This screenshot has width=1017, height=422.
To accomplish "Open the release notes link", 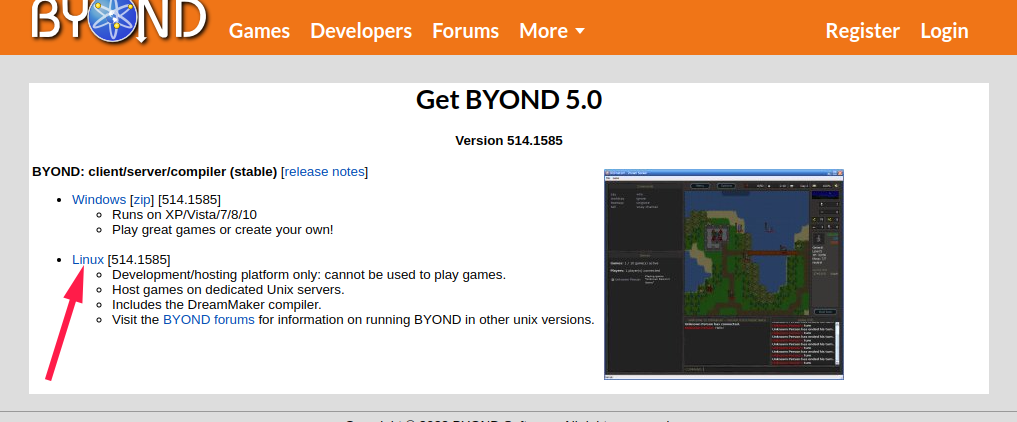I will [x=324, y=172].
